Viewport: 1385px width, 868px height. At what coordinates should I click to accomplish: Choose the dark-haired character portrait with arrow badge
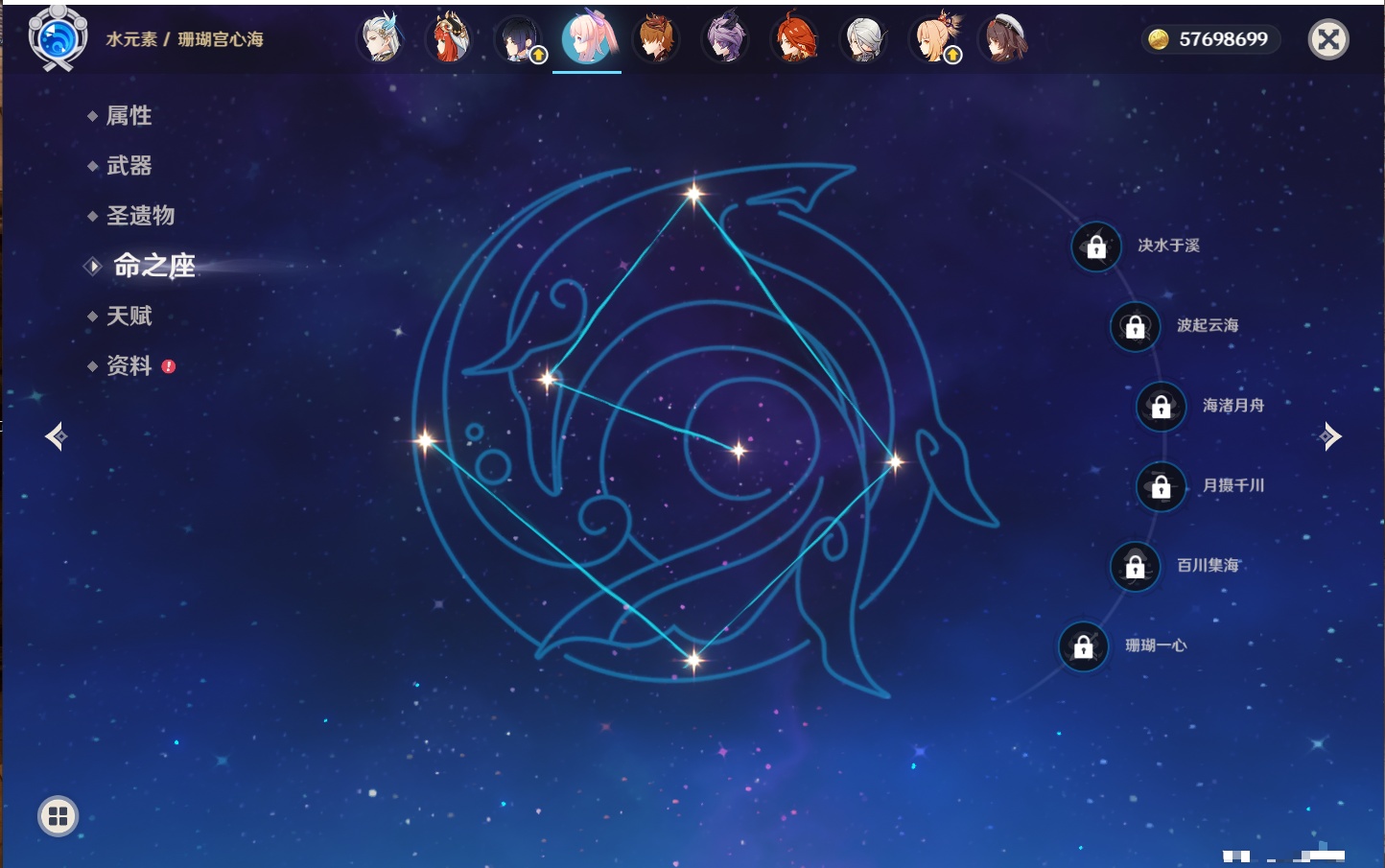point(519,39)
